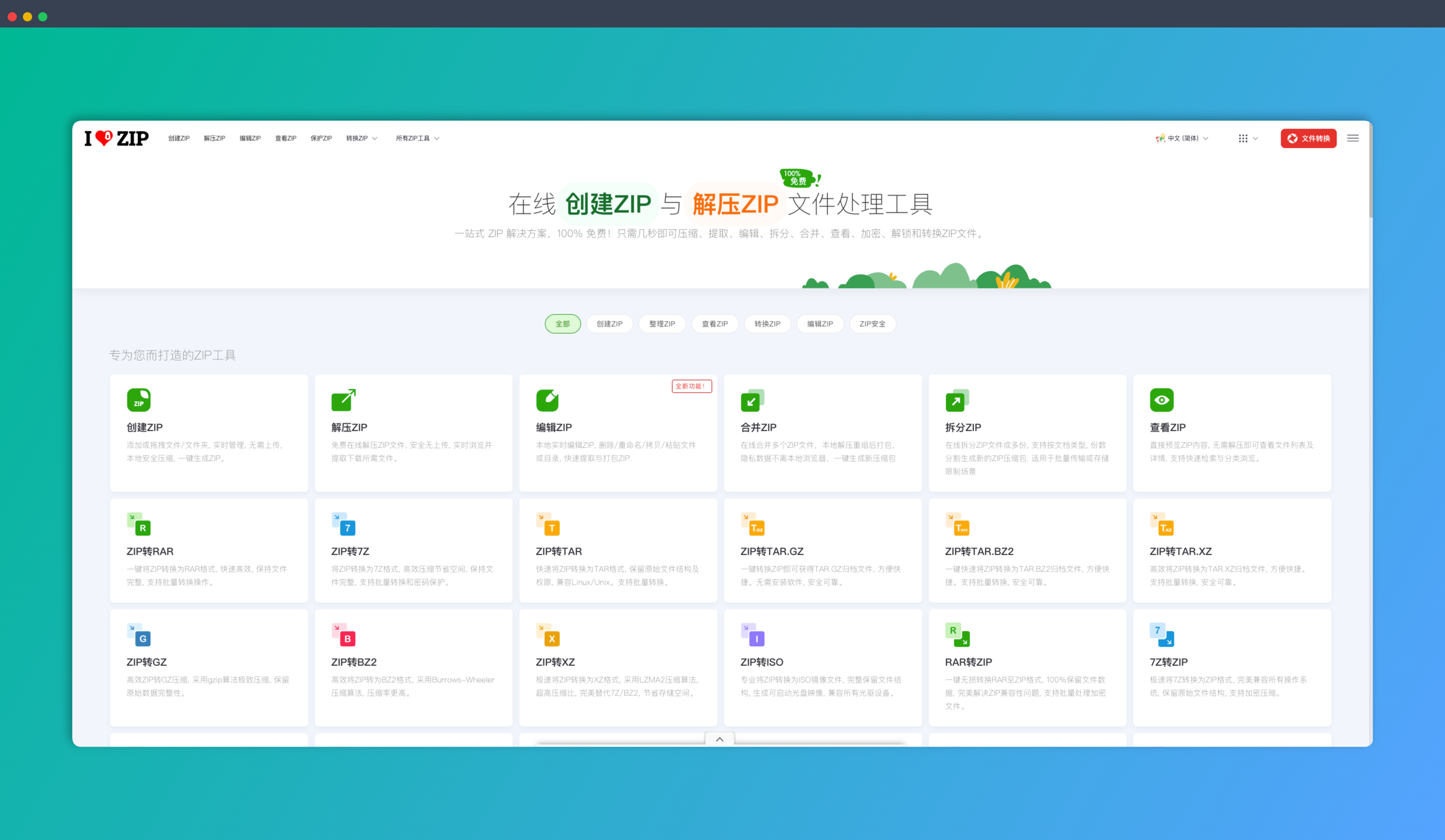
Task: Click the green 创建ZIP headline highlight
Action: pyautogui.click(x=608, y=204)
